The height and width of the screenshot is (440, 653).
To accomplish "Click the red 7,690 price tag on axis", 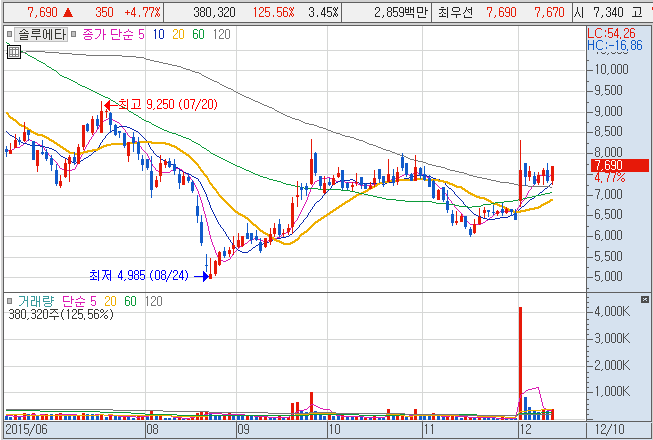I will click(x=619, y=165).
